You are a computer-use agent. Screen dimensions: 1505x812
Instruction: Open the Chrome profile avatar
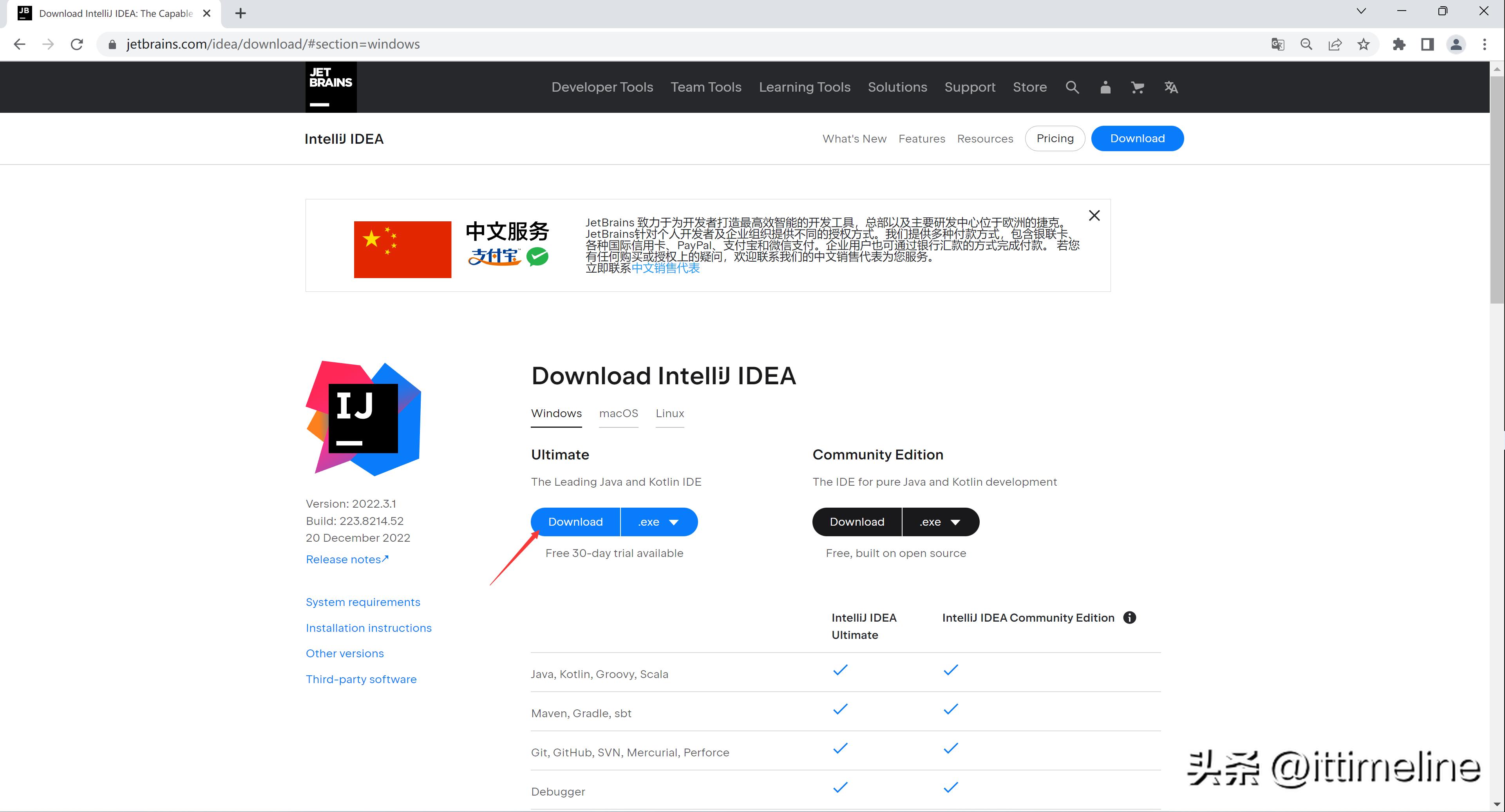point(1456,44)
